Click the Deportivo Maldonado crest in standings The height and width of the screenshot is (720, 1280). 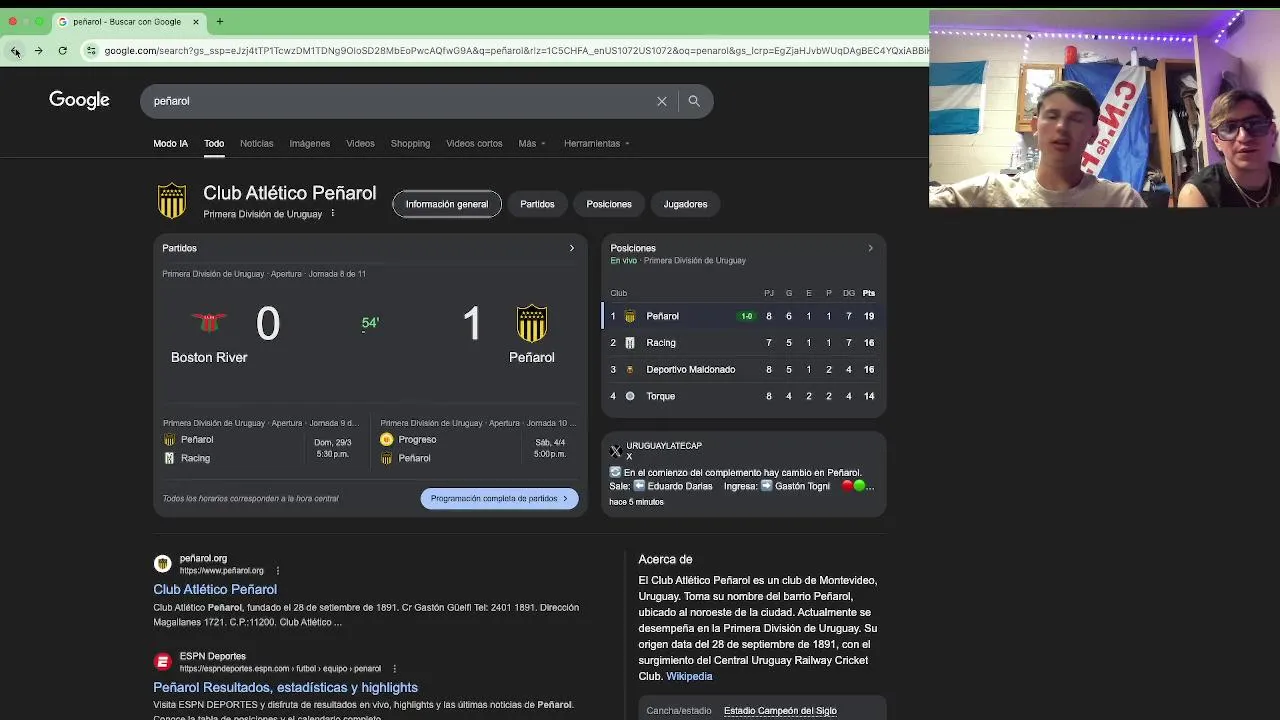630,369
